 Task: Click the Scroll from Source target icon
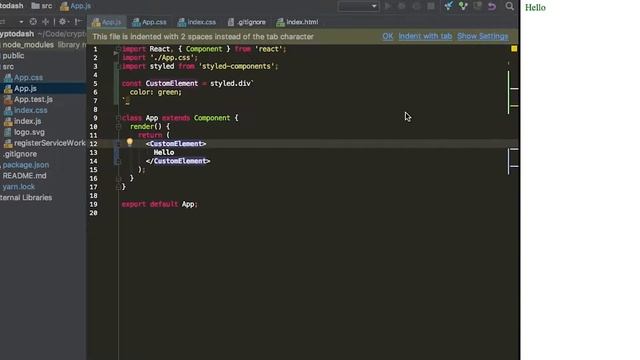[33, 22]
